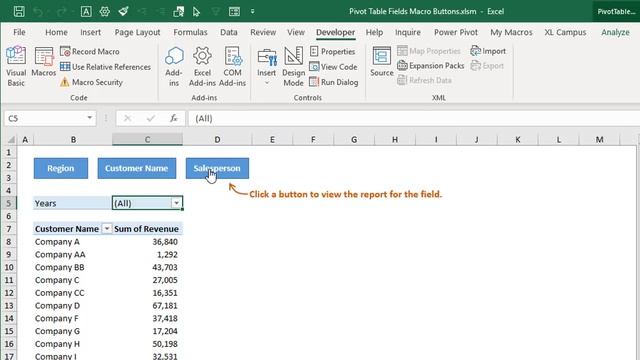Open the My Macros tab
This screenshot has width=640, height=360.
point(511,32)
